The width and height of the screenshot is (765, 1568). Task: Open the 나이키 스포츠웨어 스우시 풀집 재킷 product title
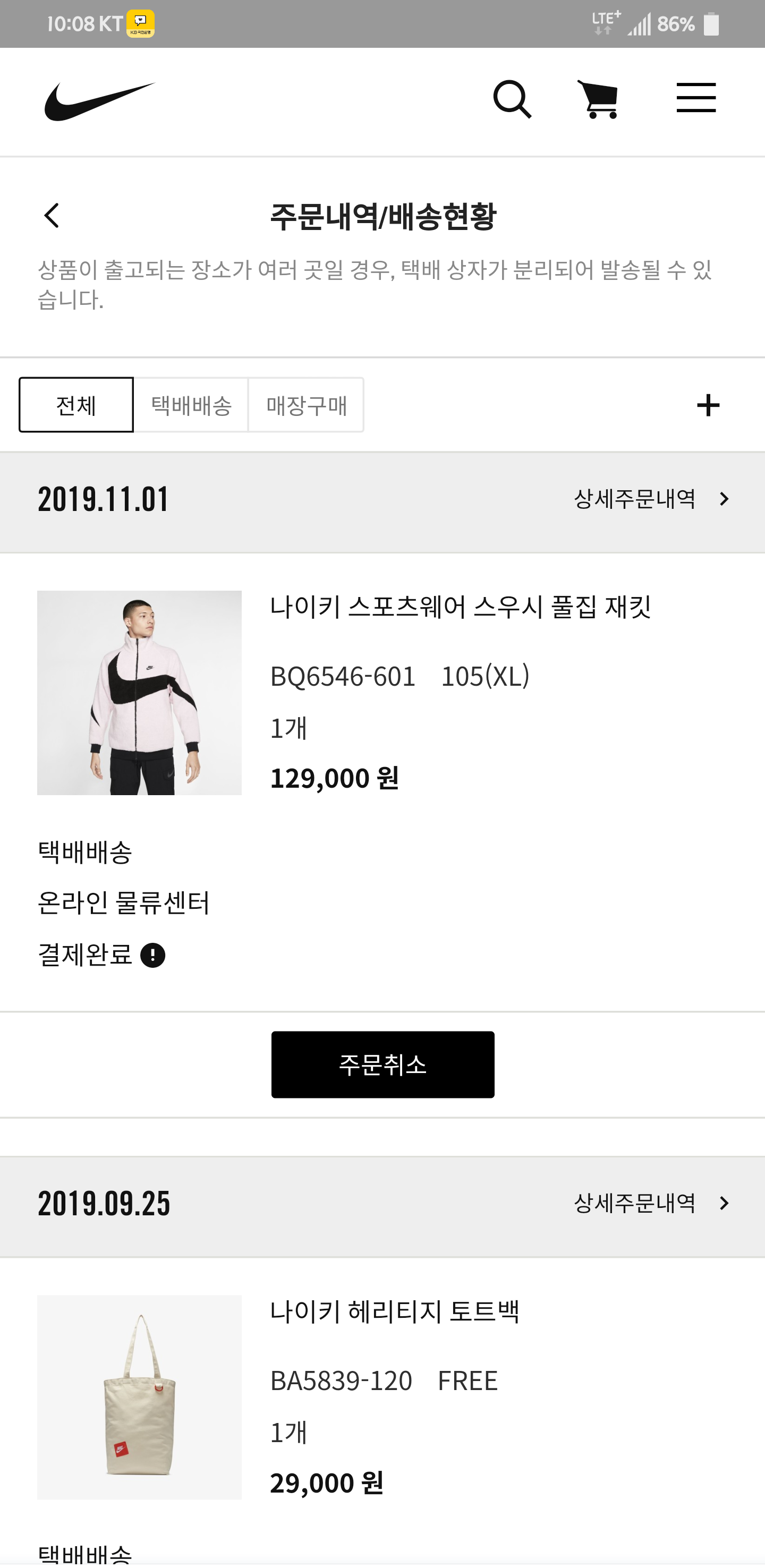461,607
